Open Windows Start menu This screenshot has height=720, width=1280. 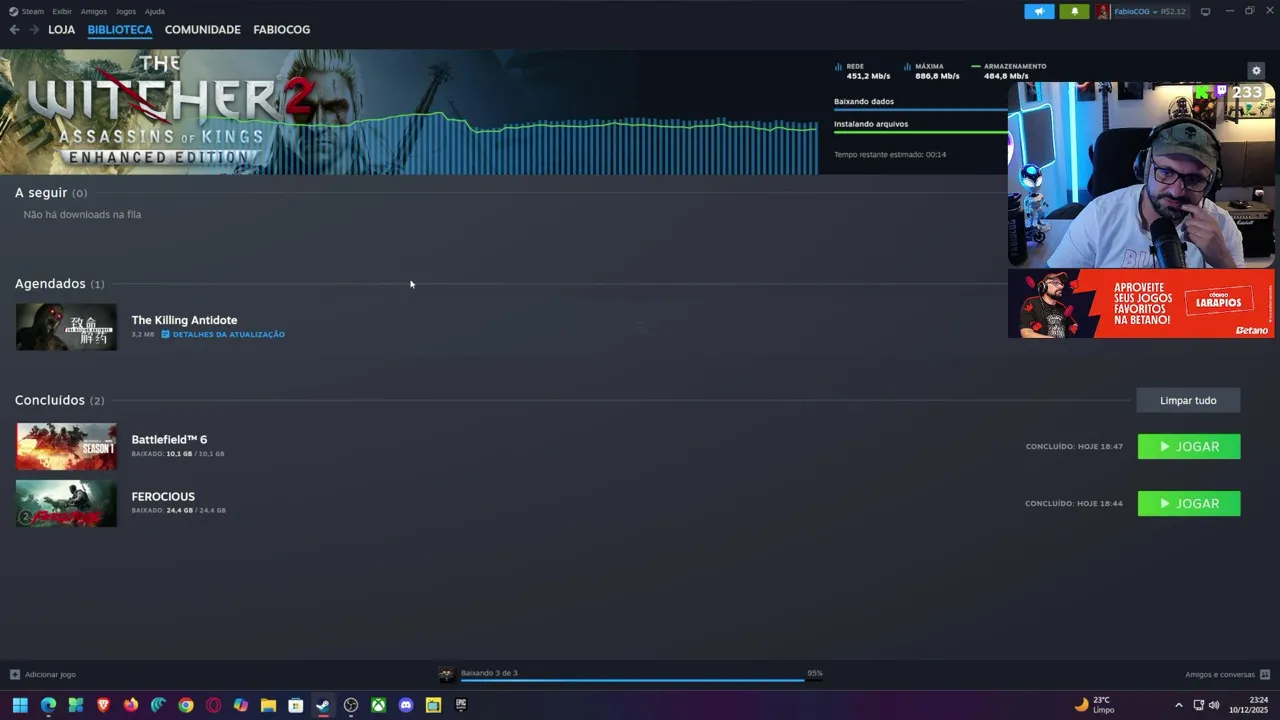point(20,705)
